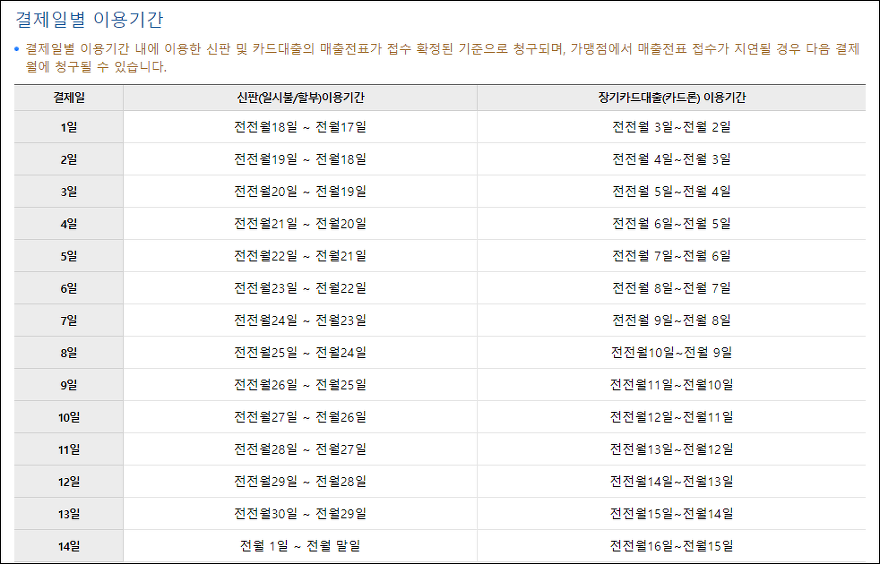Click the card loan cell '전전월 9일~전월 8일'
Image resolution: width=880 pixels, height=564 pixels.
coord(672,321)
